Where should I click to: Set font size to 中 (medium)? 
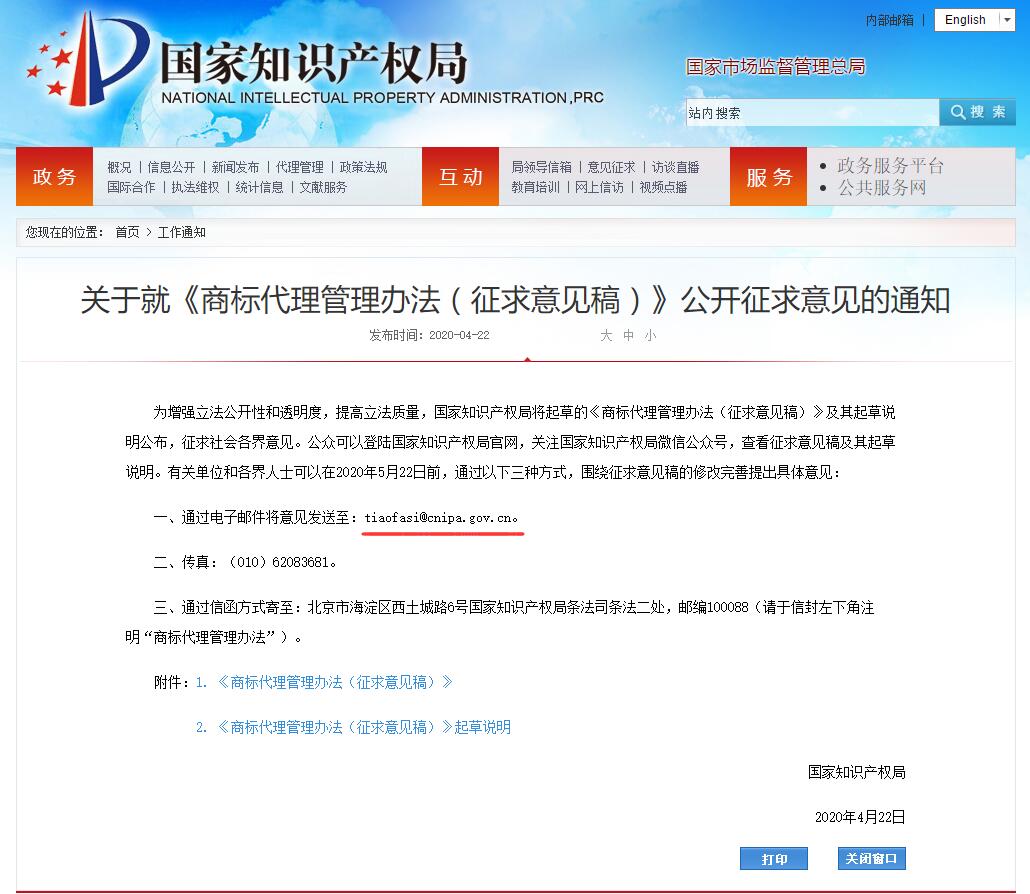(629, 336)
